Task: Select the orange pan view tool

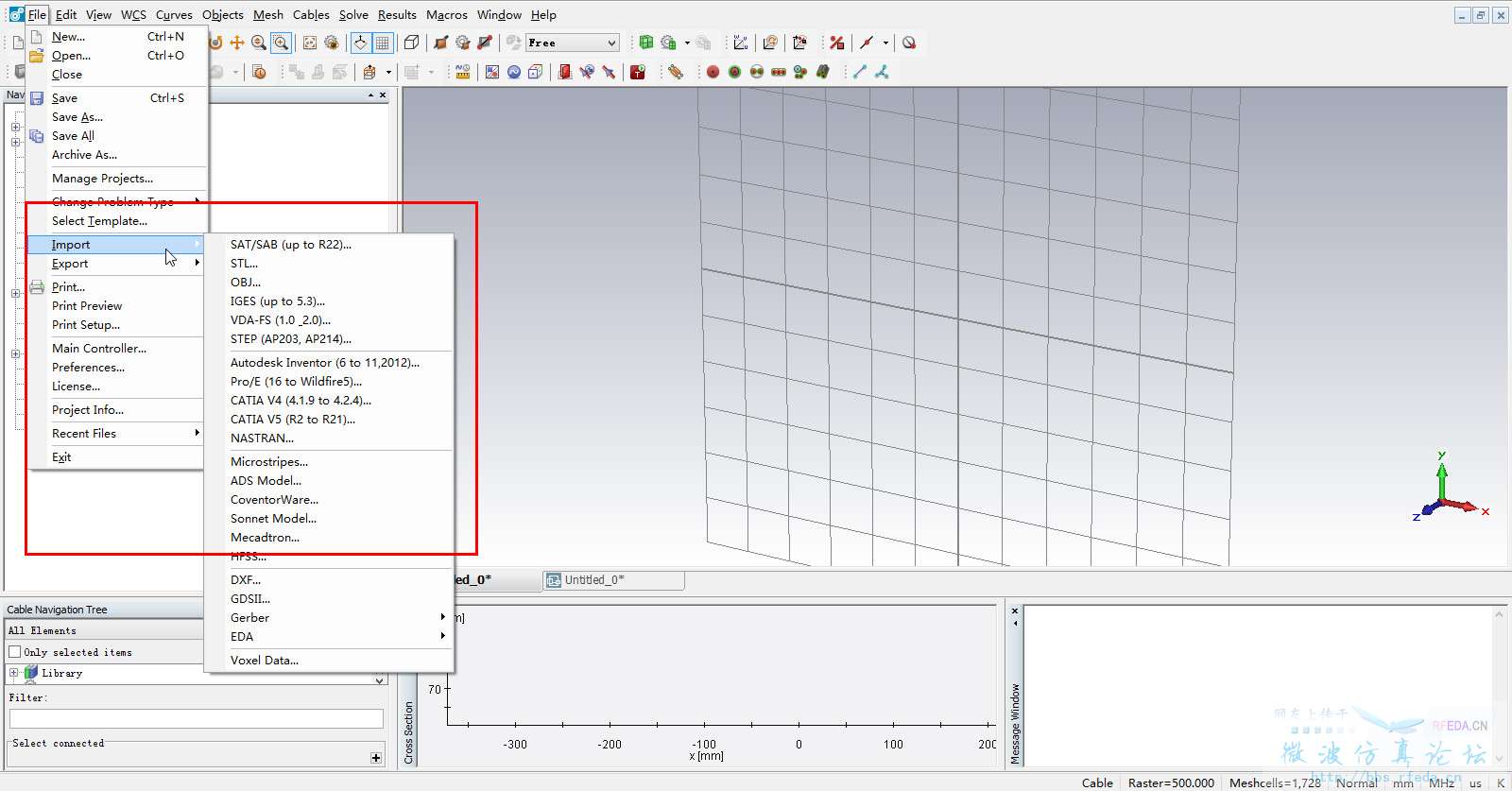Action: pos(236,43)
